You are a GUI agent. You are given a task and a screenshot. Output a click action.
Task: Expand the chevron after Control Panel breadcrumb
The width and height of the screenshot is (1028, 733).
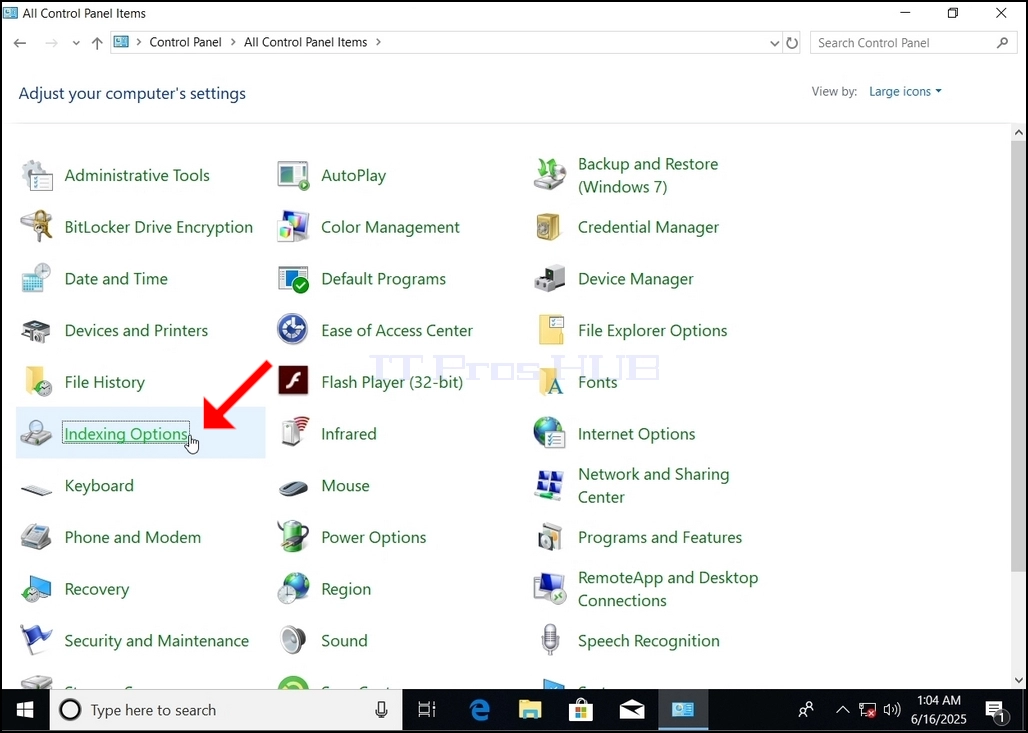[x=233, y=42]
